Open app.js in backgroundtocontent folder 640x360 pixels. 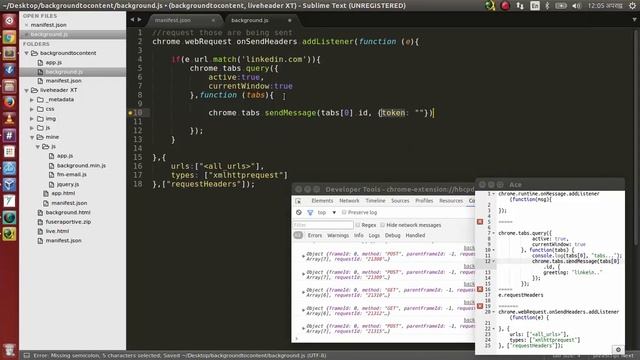53,62
